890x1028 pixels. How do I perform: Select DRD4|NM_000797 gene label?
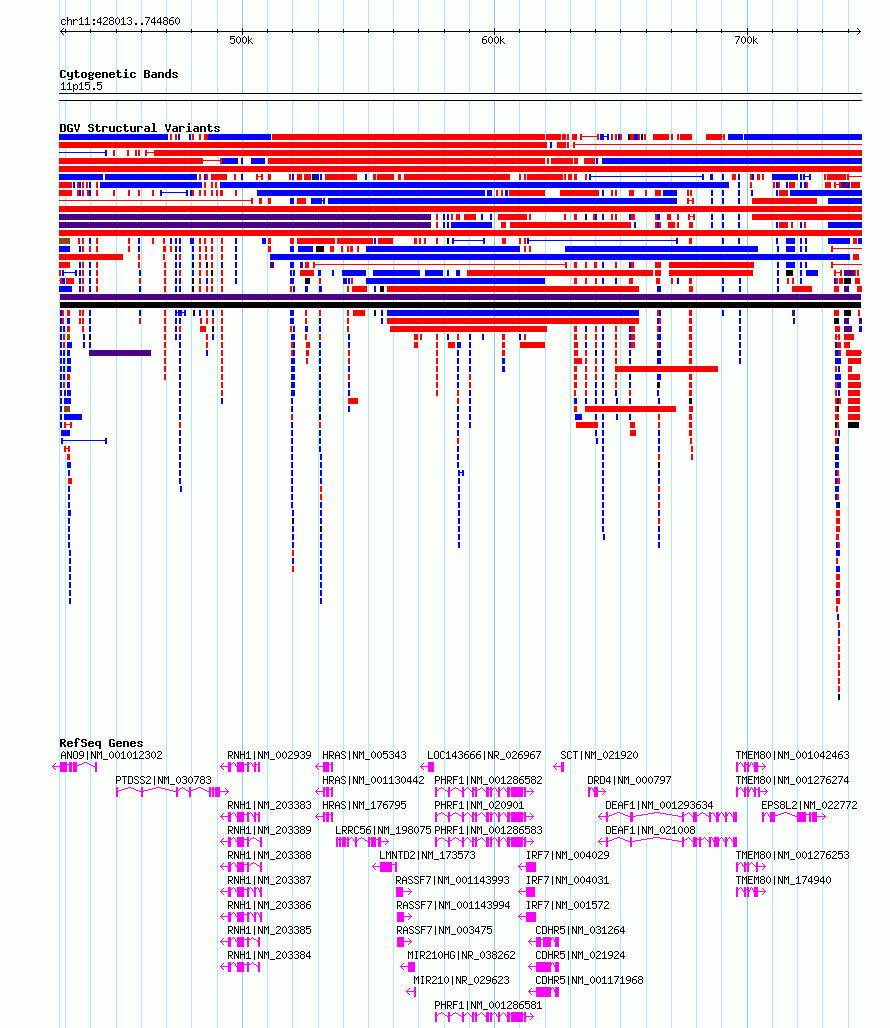(629, 780)
